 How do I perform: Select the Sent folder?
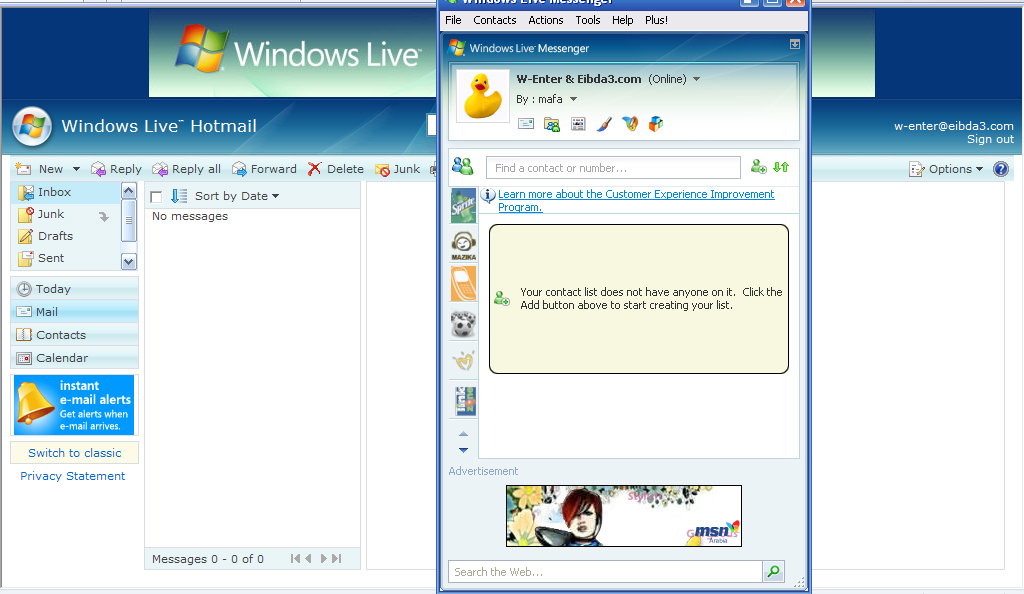[65, 258]
